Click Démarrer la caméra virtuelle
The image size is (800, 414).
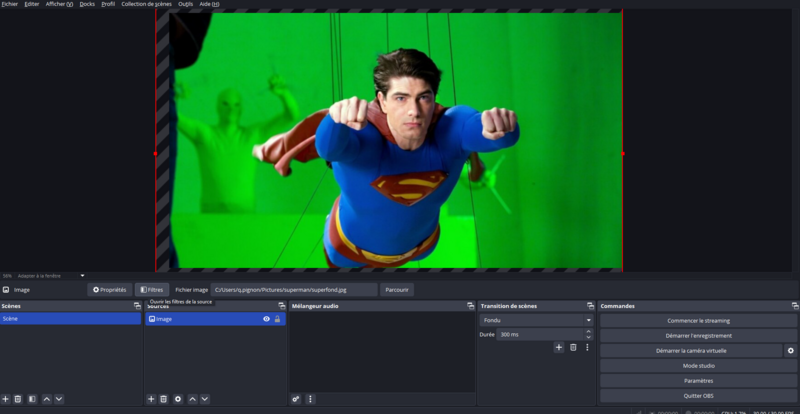[x=691, y=351]
